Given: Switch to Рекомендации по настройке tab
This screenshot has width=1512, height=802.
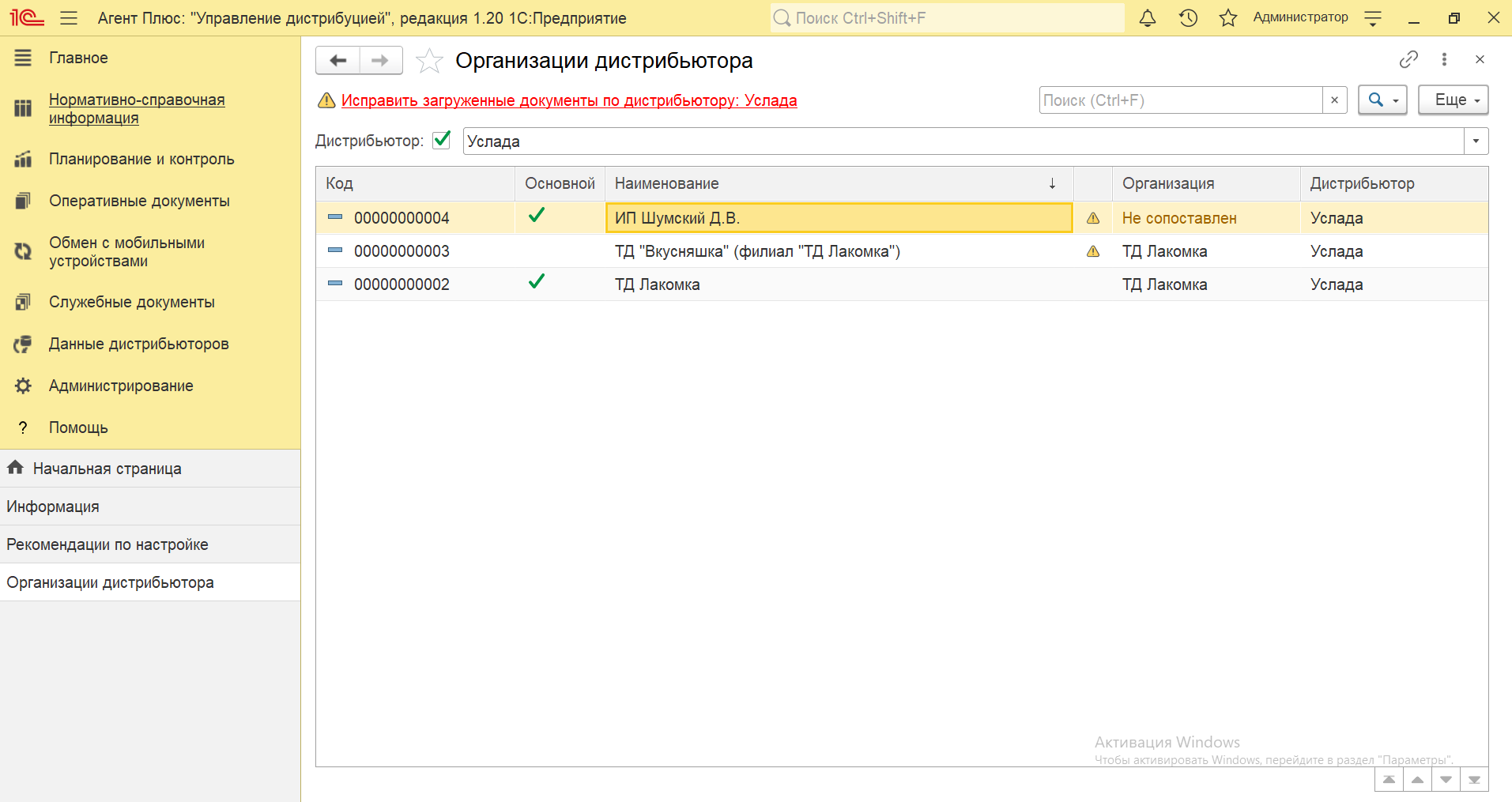Looking at the screenshot, I should (x=150, y=544).
